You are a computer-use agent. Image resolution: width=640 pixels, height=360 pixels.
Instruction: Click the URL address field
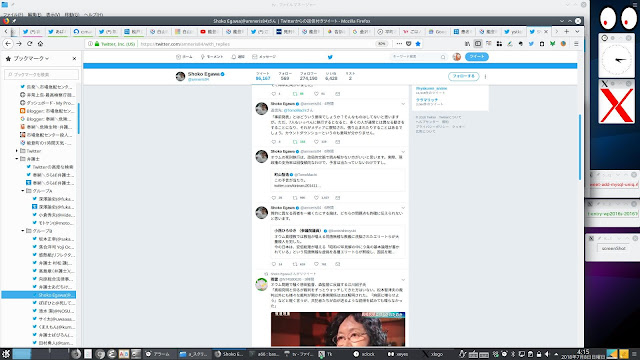[253, 44]
